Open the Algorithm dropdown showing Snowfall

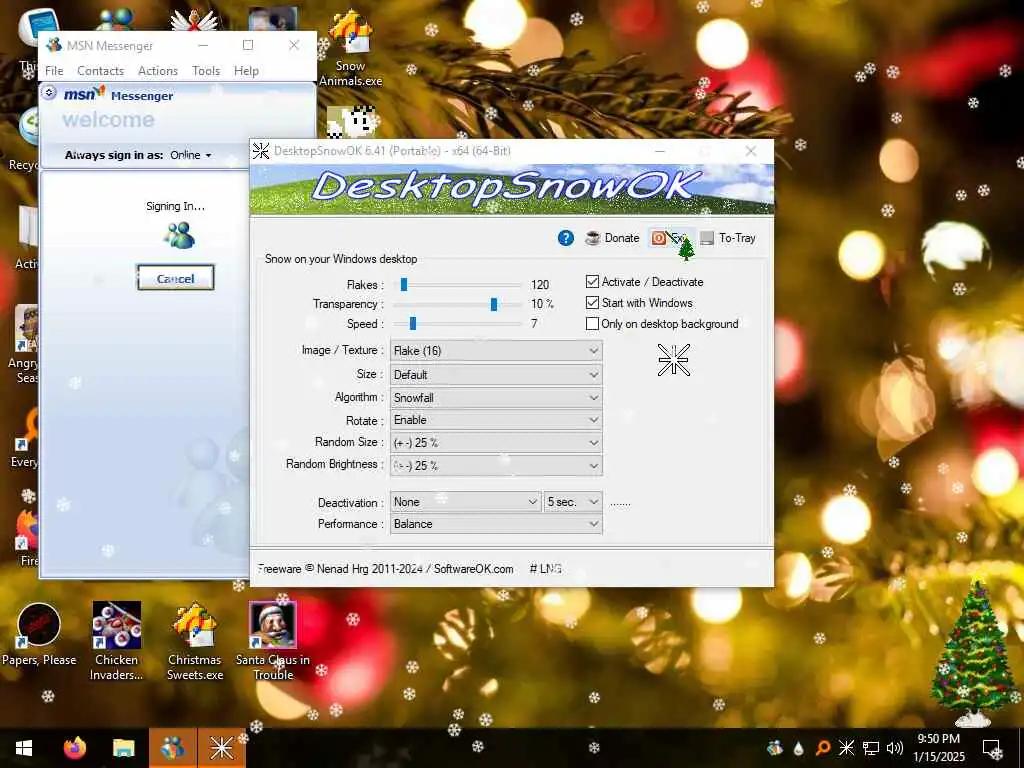click(496, 398)
